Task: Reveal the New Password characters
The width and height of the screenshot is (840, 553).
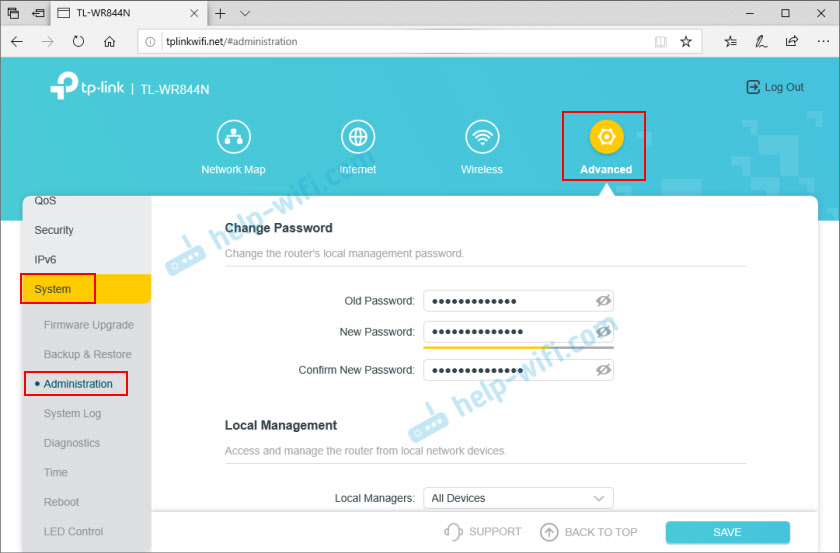Action: click(x=602, y=331)
